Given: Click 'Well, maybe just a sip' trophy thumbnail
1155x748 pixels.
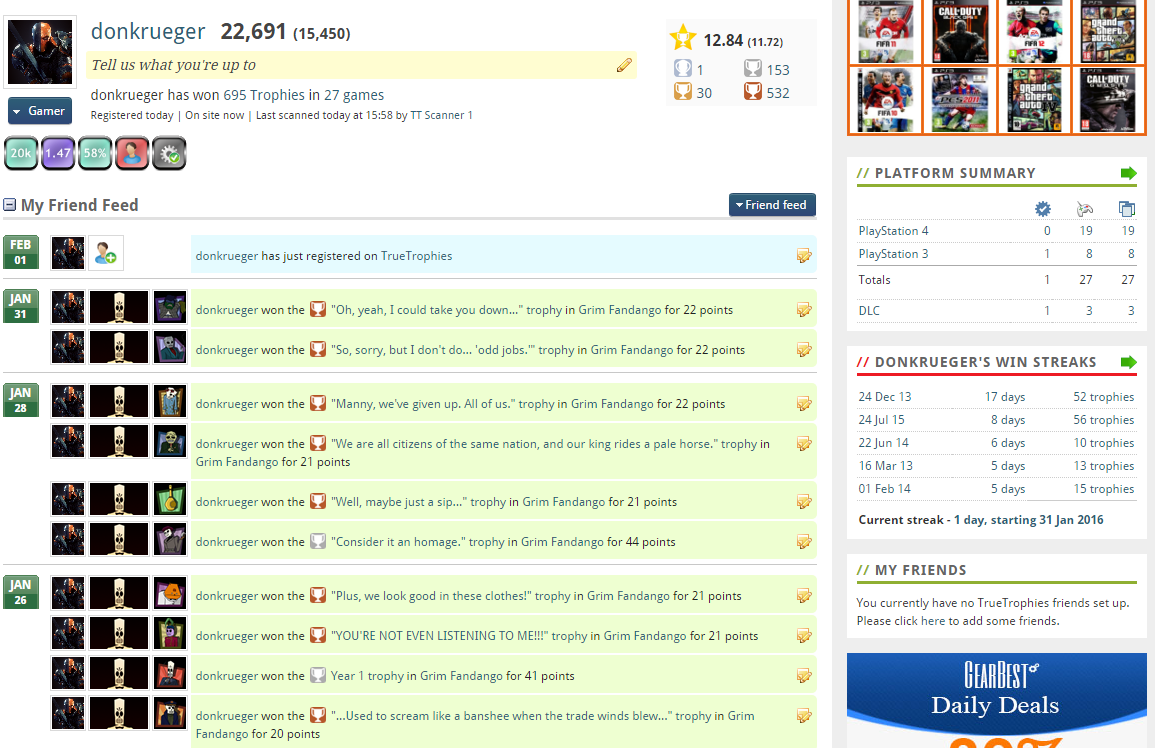Looking at the screenshot, I should pos(170,500).
